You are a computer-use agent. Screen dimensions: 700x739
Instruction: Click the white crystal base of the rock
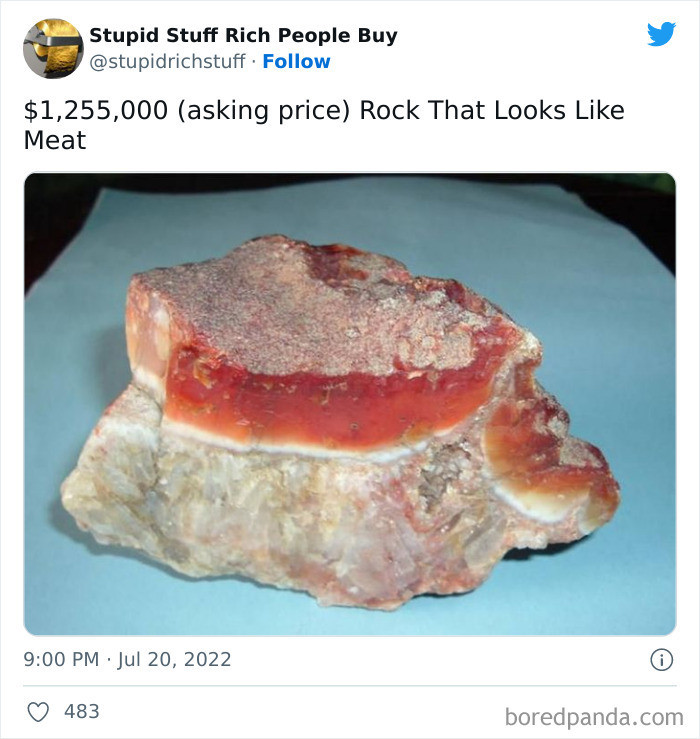click(280, 520)
